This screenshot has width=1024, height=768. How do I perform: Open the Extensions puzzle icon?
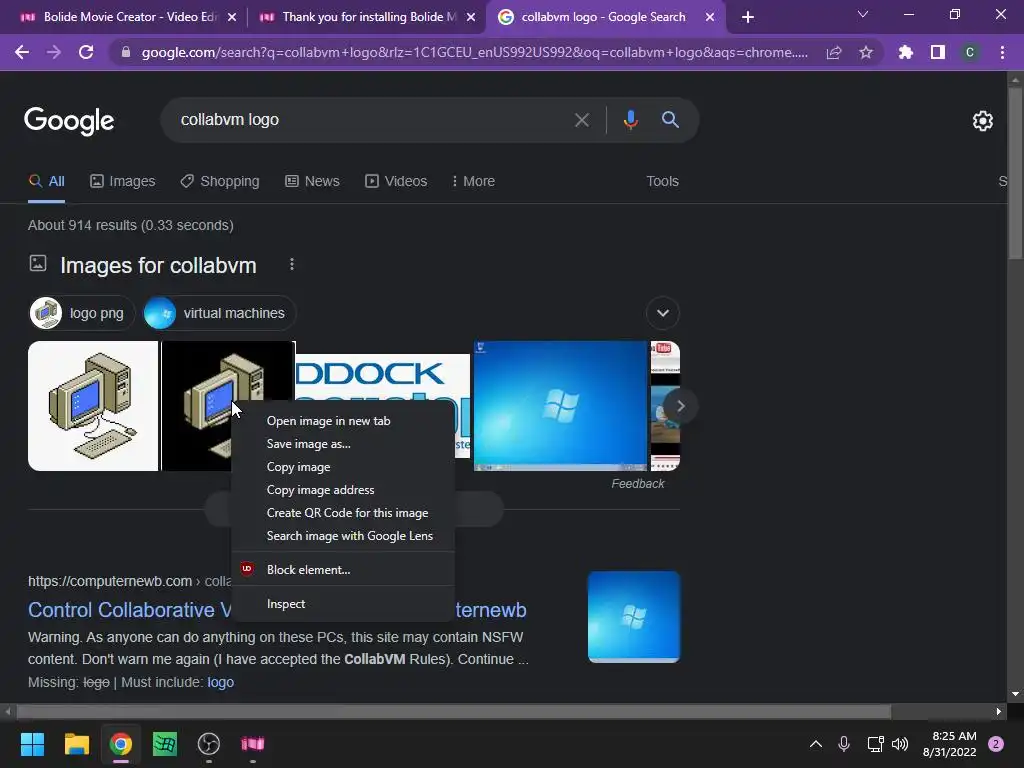point(906,52)
